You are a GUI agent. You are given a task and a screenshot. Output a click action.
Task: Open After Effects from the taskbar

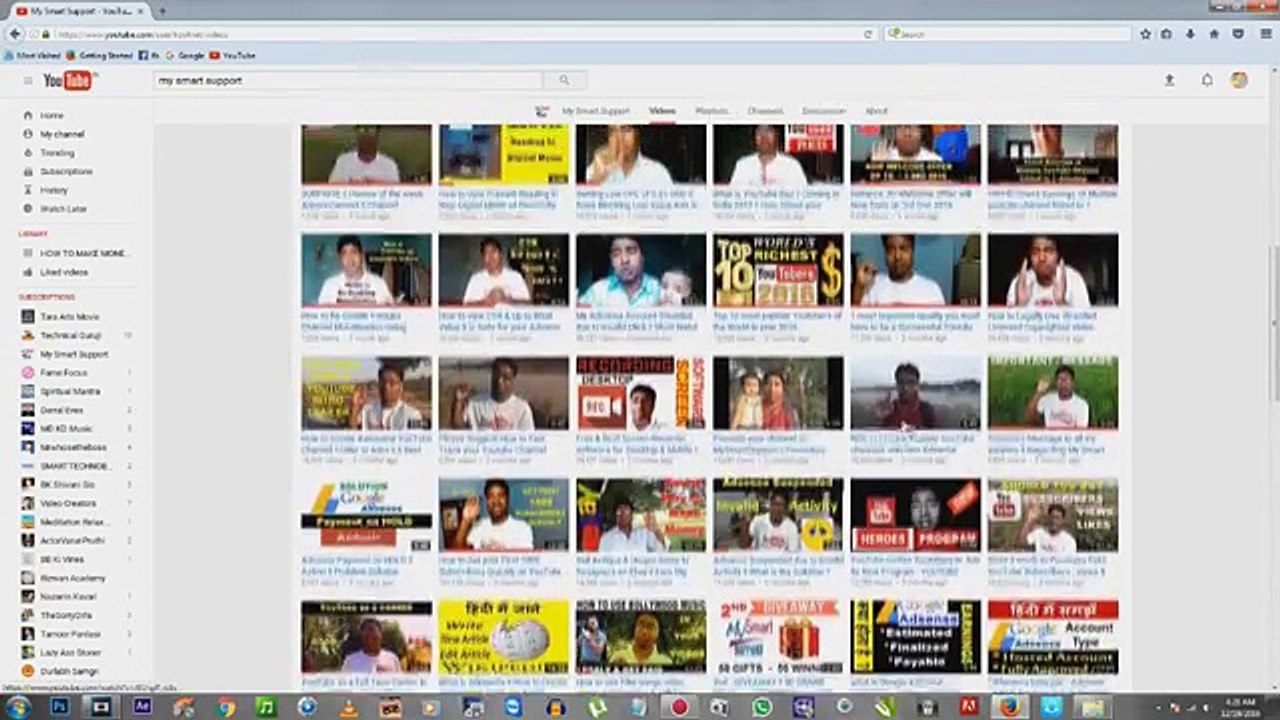[142, 707]
